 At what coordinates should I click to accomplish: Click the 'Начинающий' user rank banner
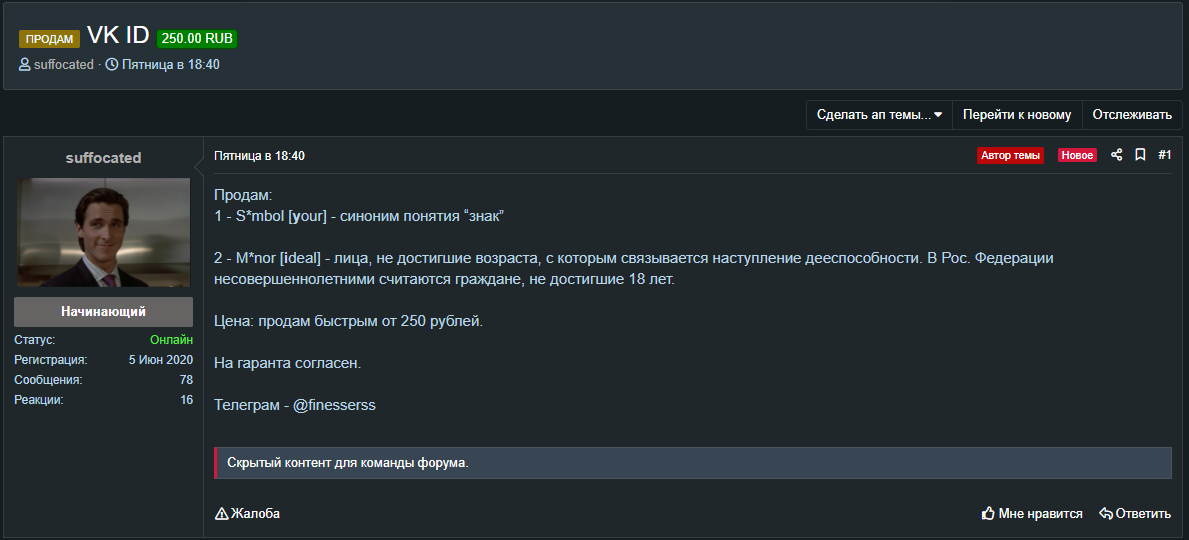click(x=103, y=312)
